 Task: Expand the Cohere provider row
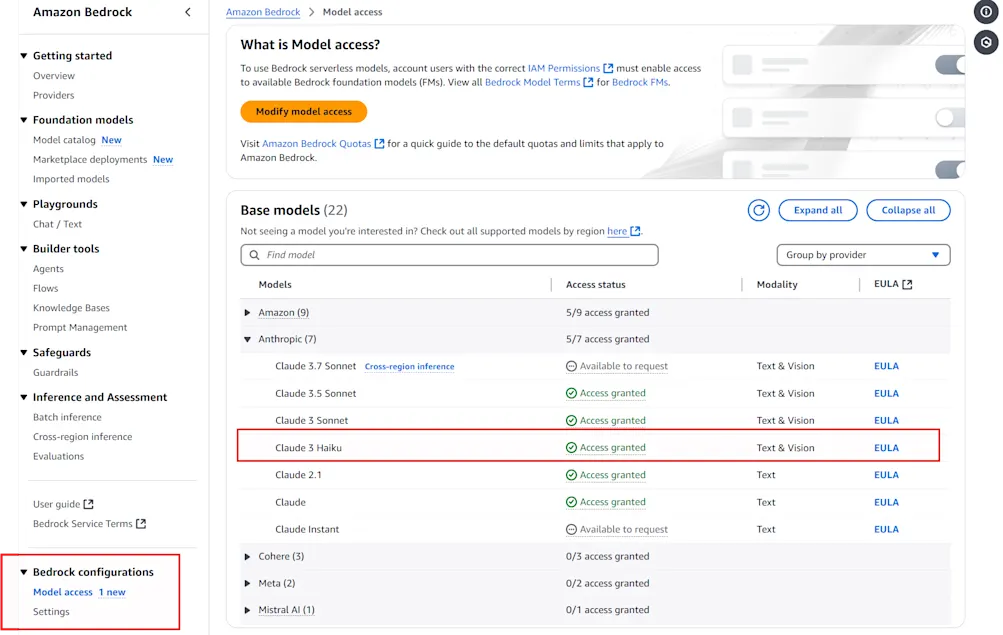click(x=247, y=556)
